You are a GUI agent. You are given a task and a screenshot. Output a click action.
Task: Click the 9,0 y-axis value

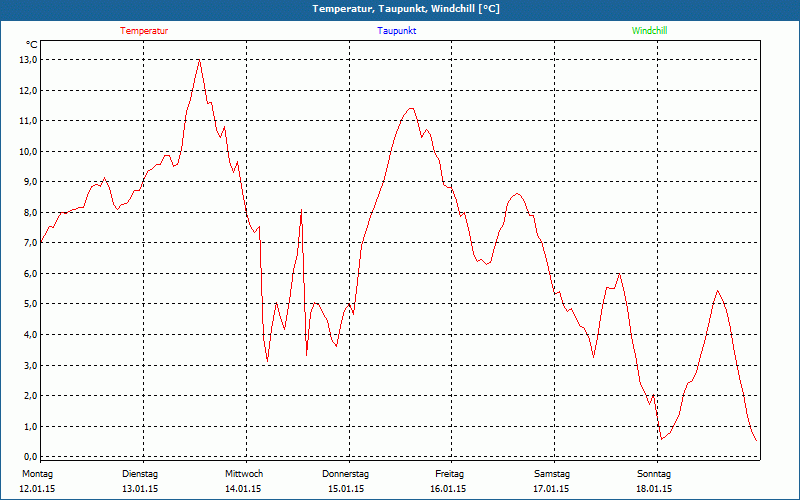(31, 182)
